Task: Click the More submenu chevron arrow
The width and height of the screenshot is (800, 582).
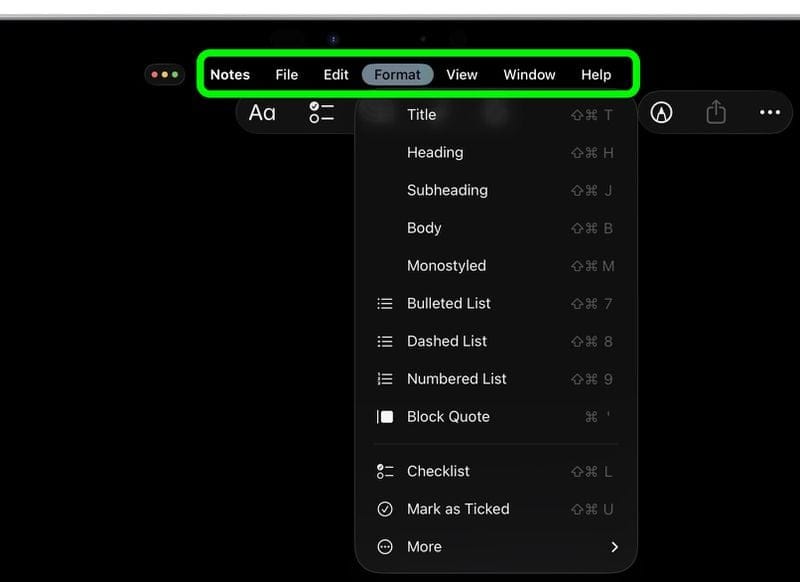Action: click(614, 547)
